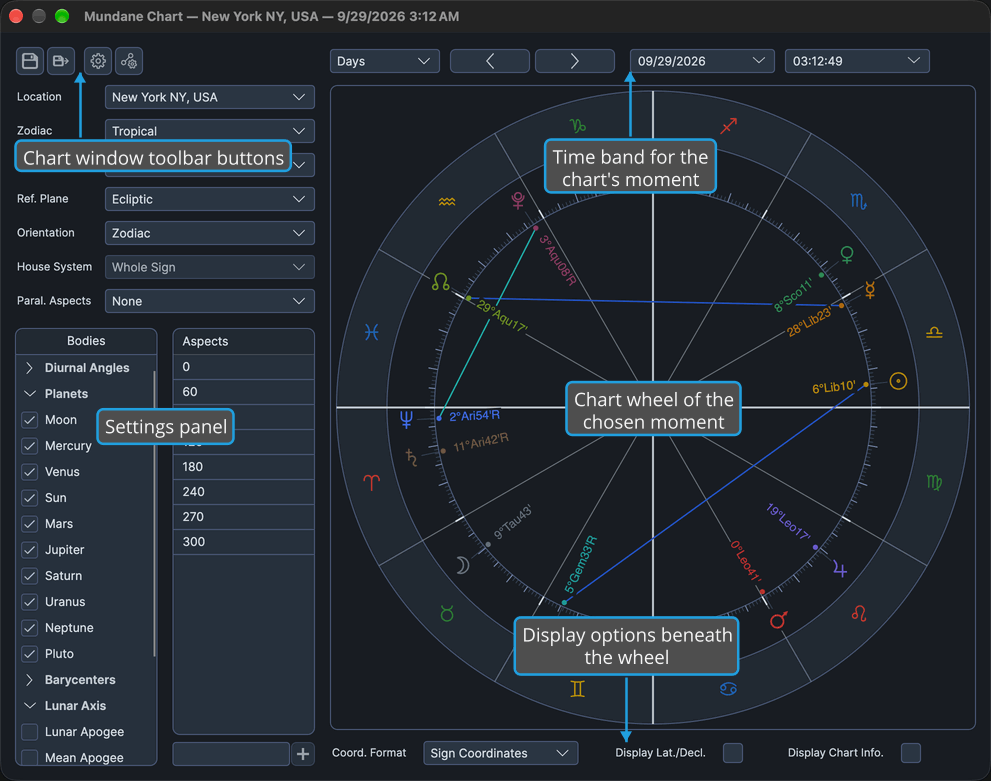Click the Capricorn sign symbol
This screenshot has width=991, height=781.
[x=578, y=126]
